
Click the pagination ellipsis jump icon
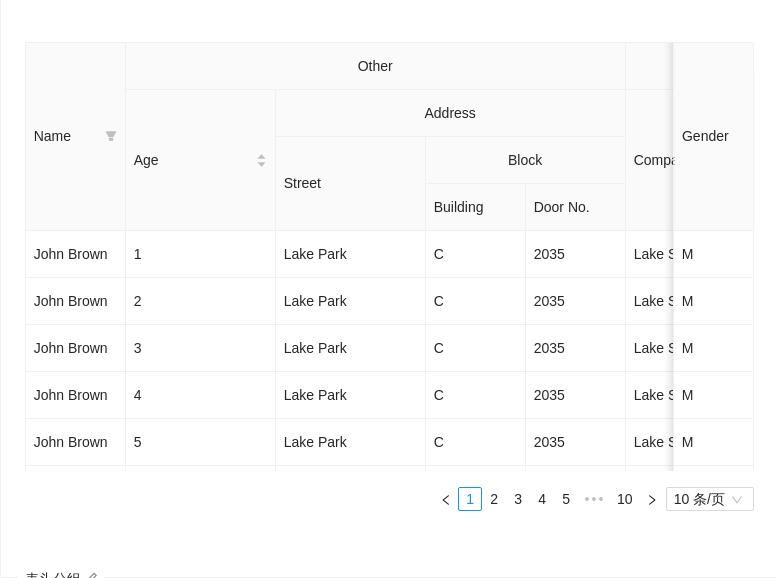(594, 499)
